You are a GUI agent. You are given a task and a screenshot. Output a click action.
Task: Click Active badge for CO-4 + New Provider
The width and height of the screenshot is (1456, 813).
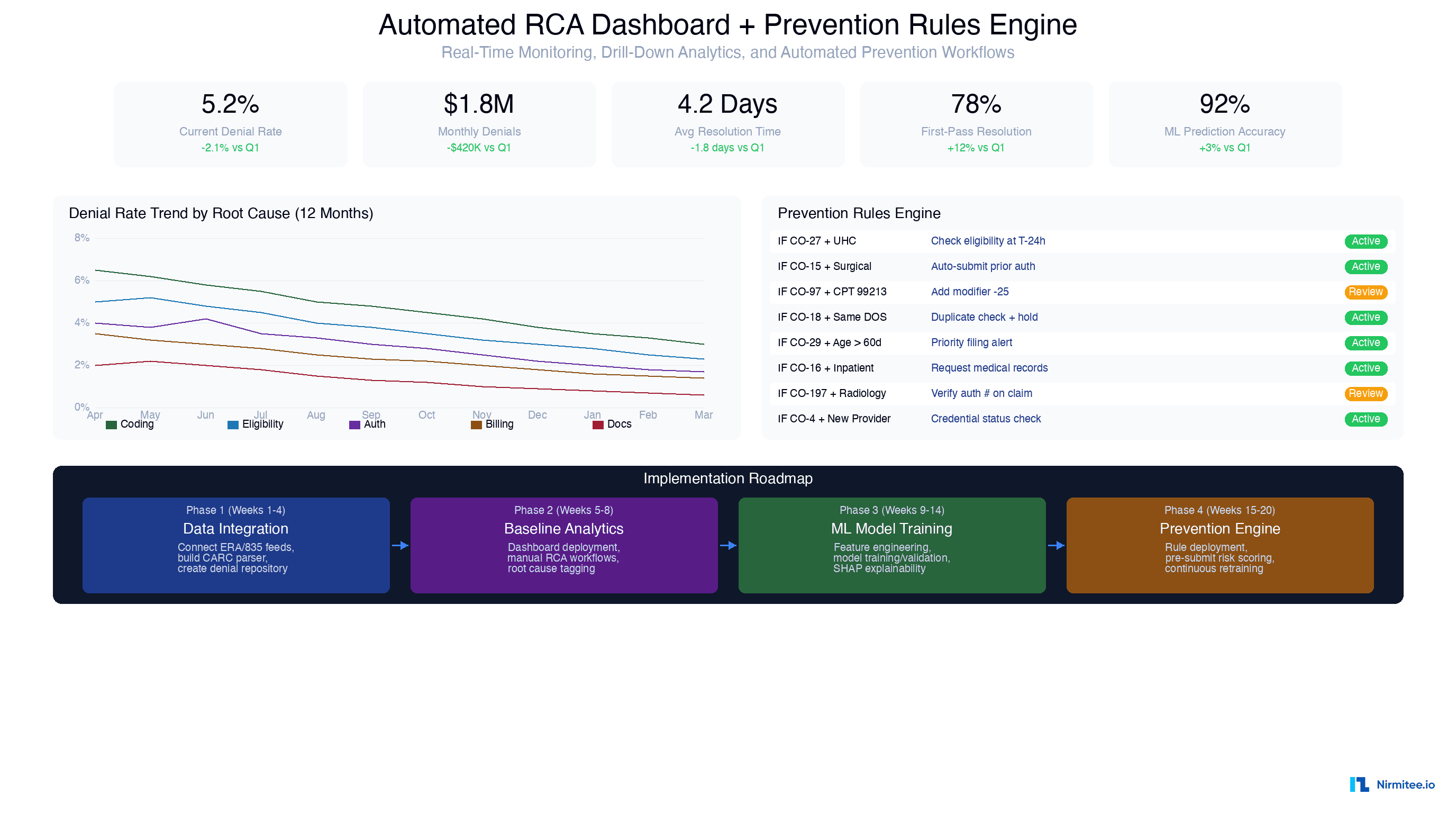[1366, 420]
